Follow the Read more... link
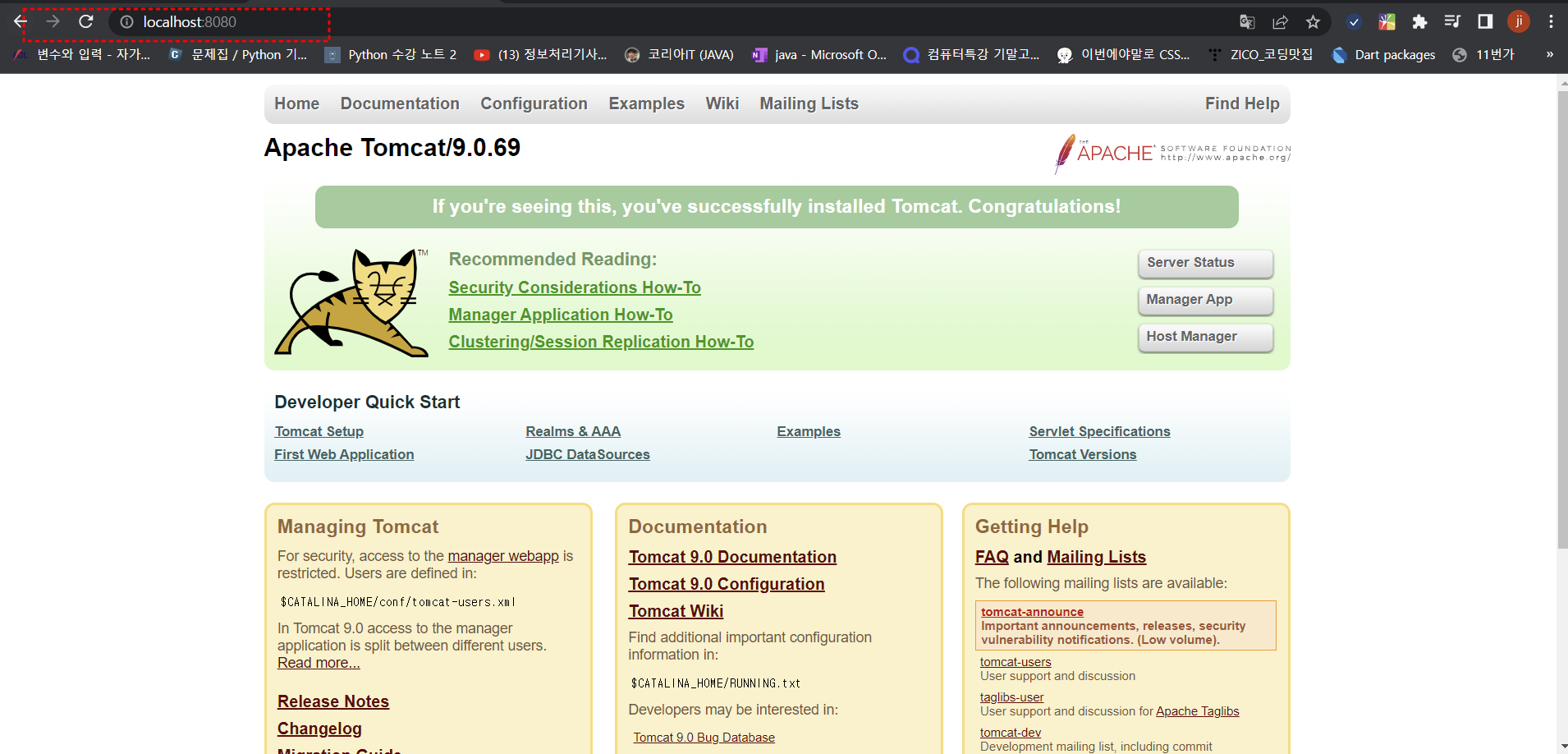This screenshot has height=754, width=1568. tap(319, 663)
